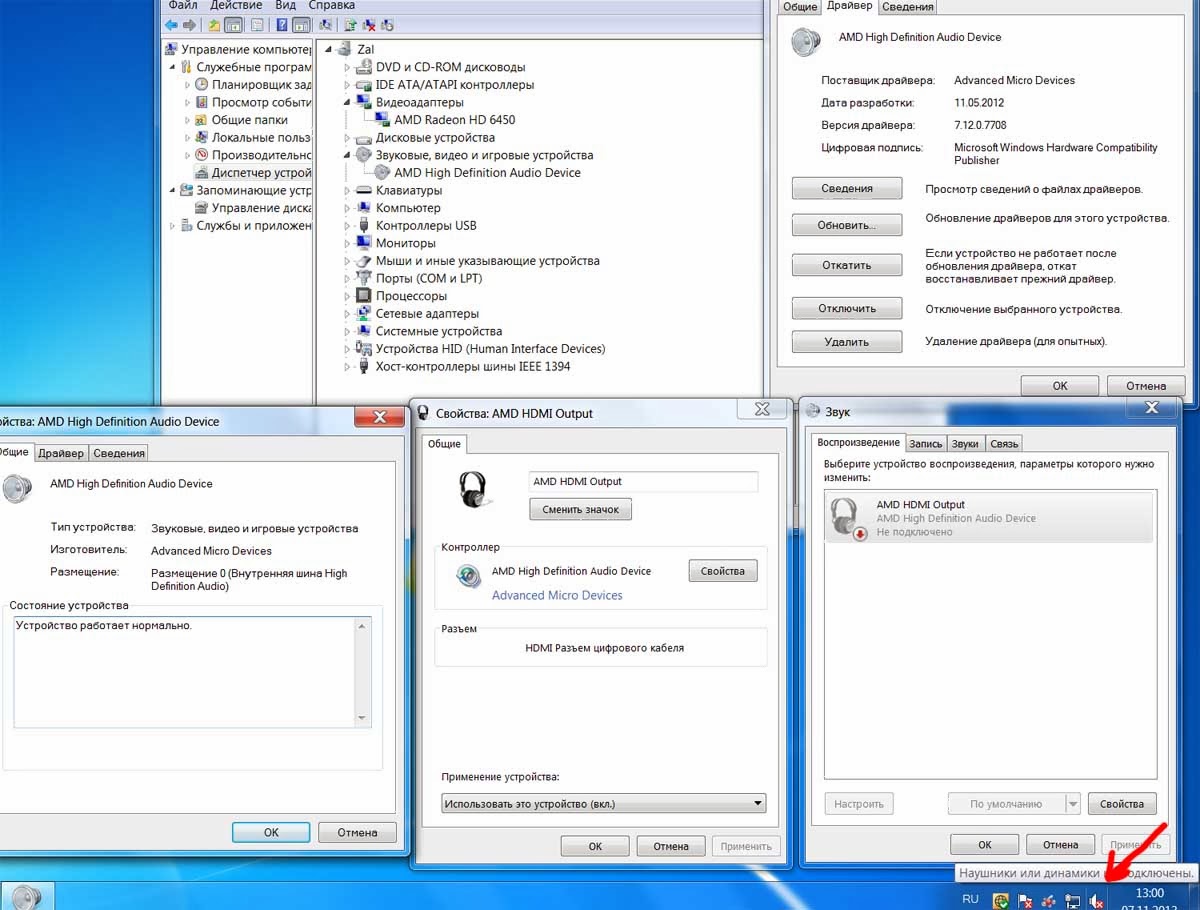1200x910 pixels.
Task: Collapse Звуковые, видео и игровые устройства node
Action: coord(347,155)
